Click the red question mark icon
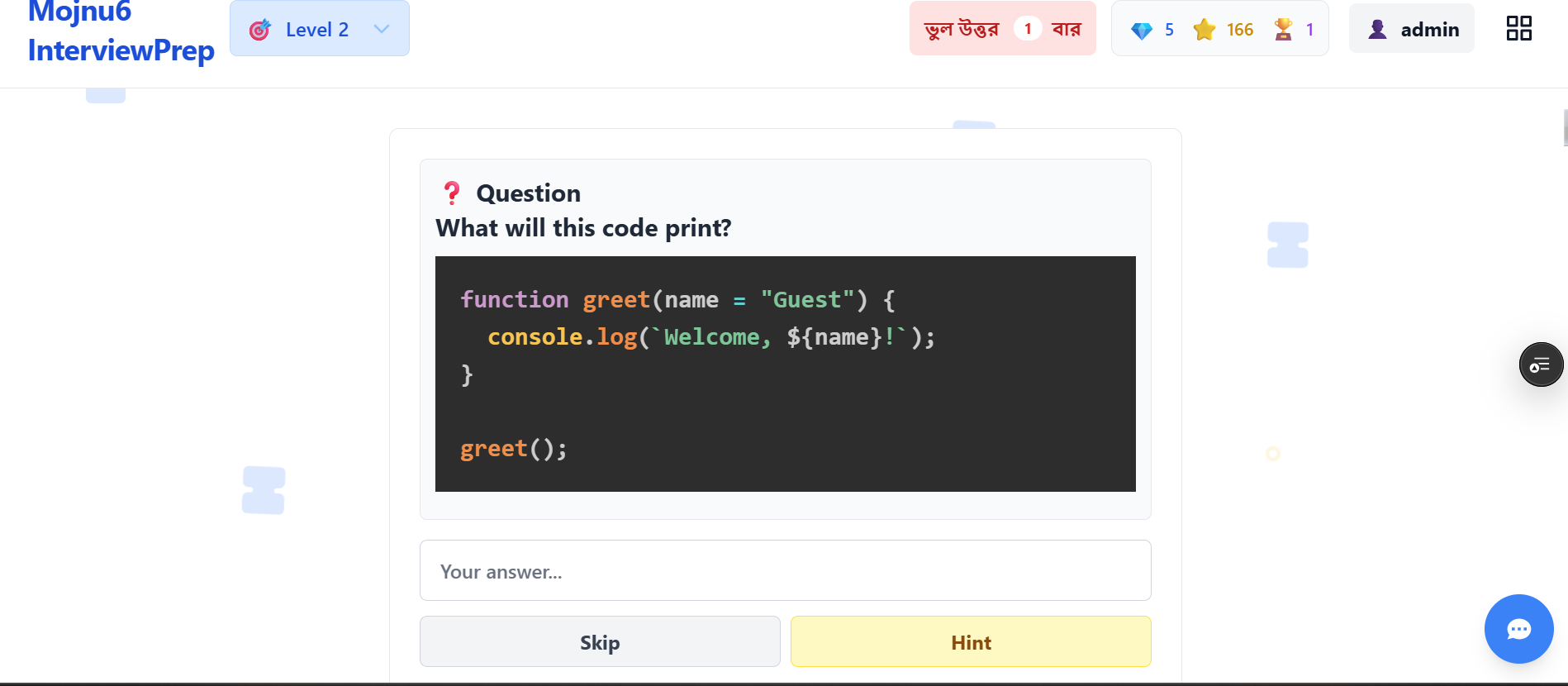This screenshot has width=1568, height=686. coord(452,193)
